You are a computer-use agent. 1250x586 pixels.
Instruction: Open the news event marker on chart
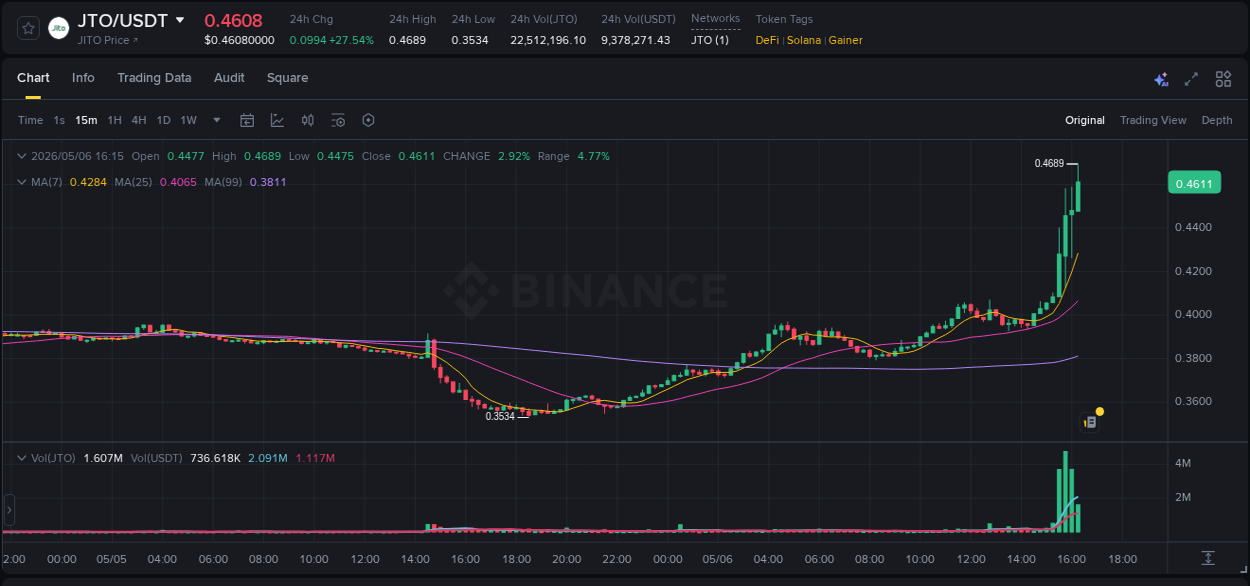pyautogui.click(x=1090, y=423)
